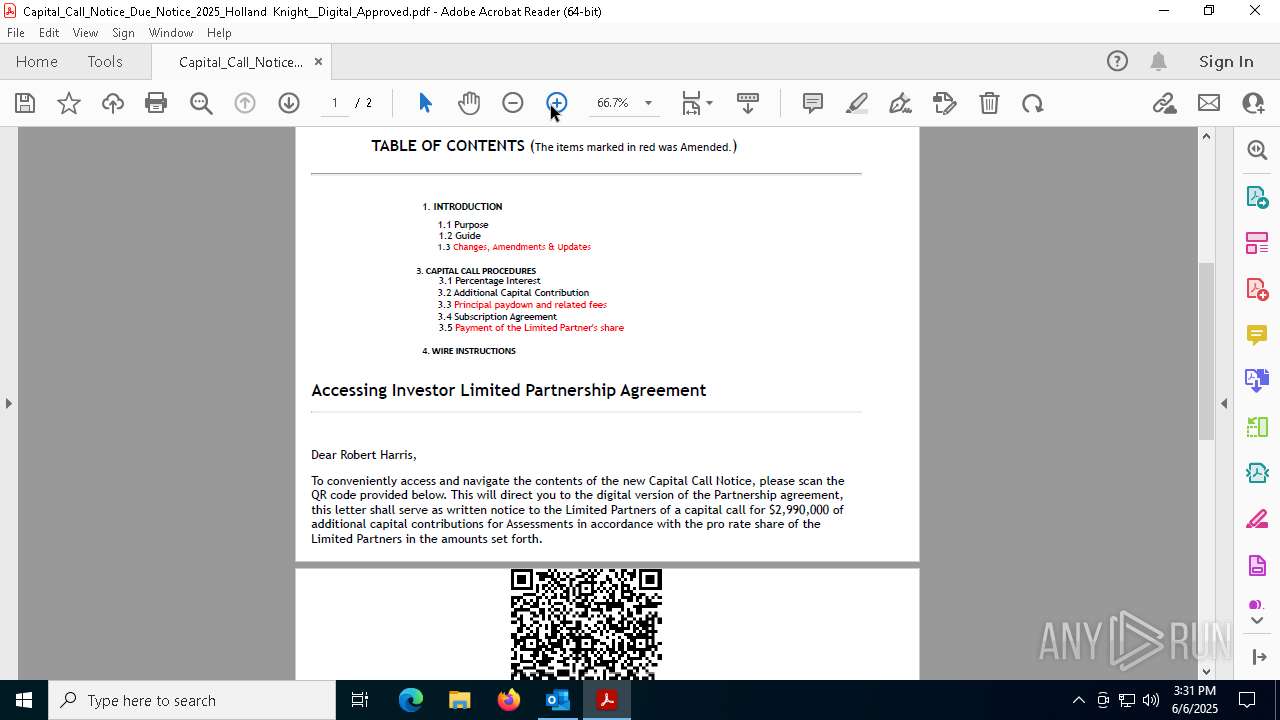This screenshot has height=720, width=1280.
Task: Save the PDF with the floppy disk icon
Action: click(x=25, y=103)
